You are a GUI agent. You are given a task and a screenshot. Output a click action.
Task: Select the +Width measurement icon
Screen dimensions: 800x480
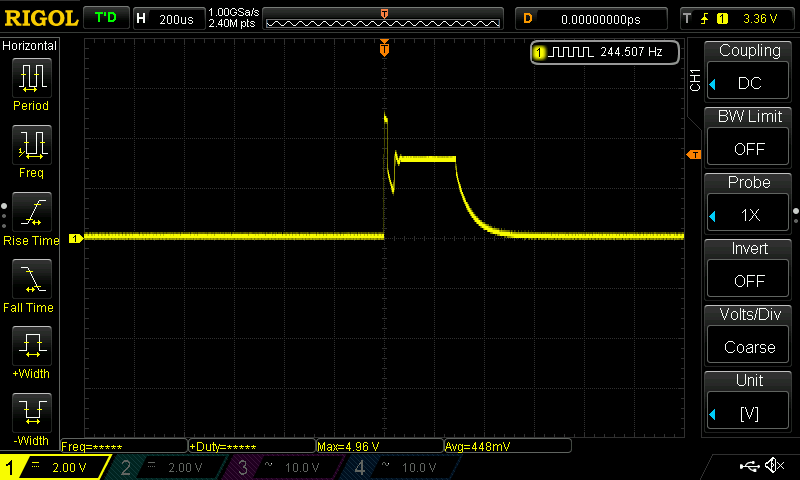tap(32, 346)
